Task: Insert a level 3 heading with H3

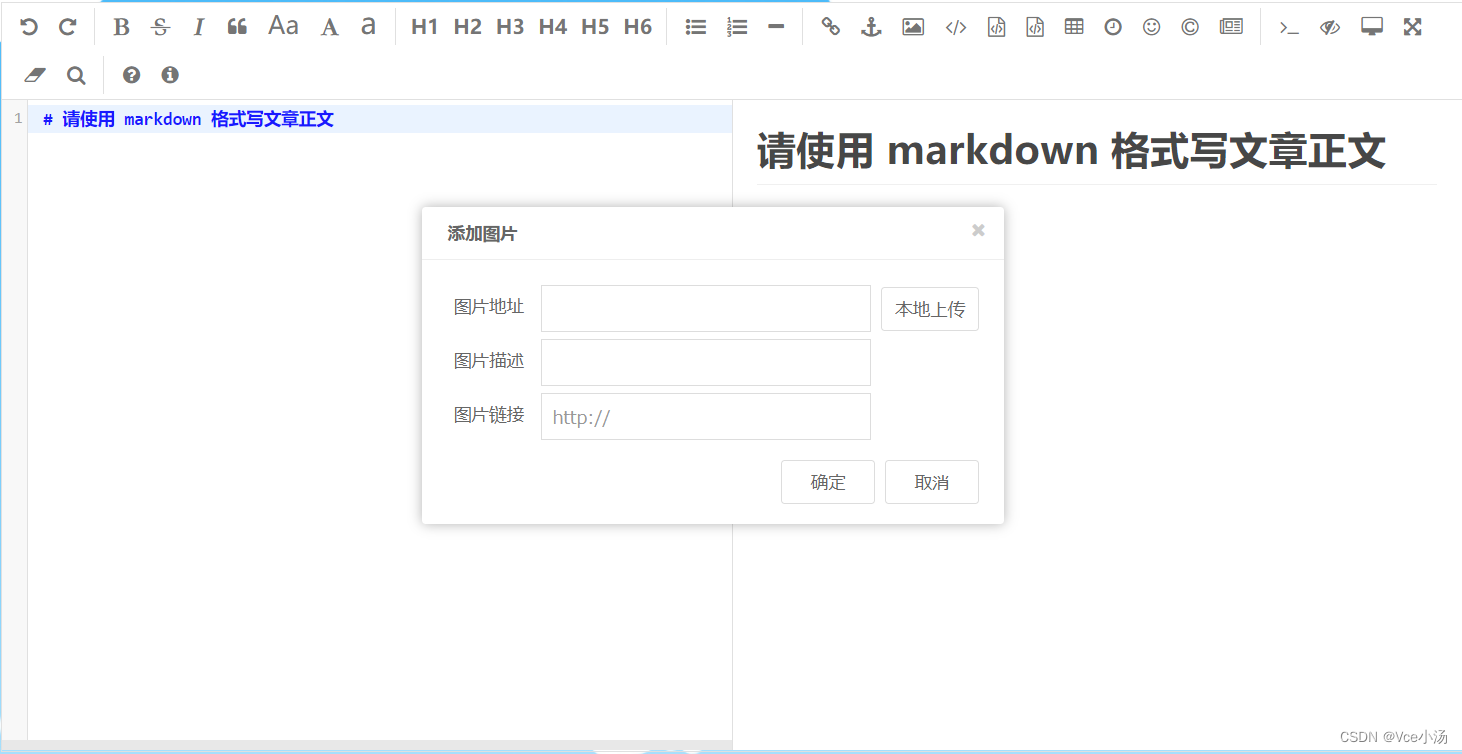Action: (x=510, y=27)
